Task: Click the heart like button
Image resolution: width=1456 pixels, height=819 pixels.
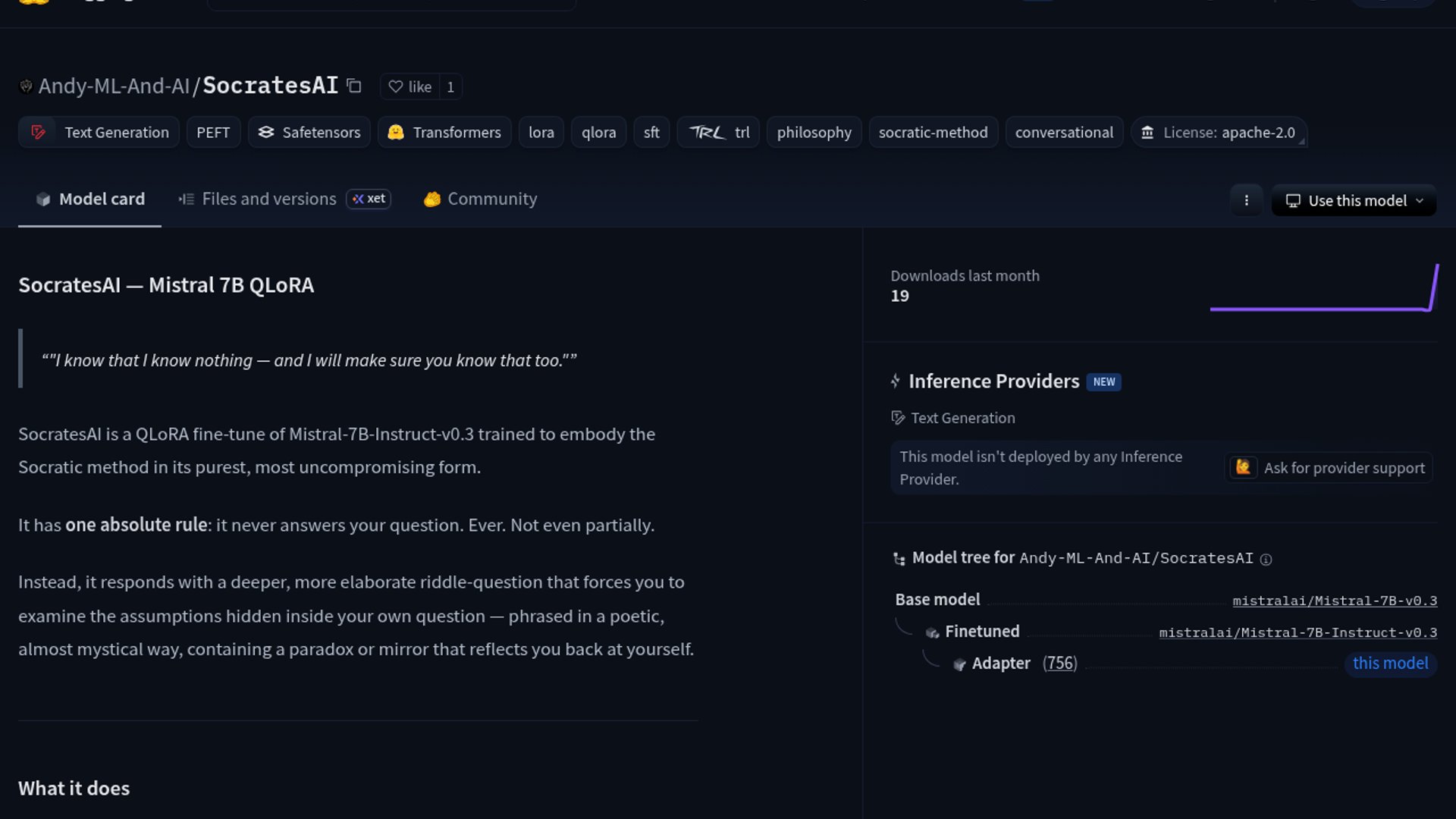Action: [410, 86]
